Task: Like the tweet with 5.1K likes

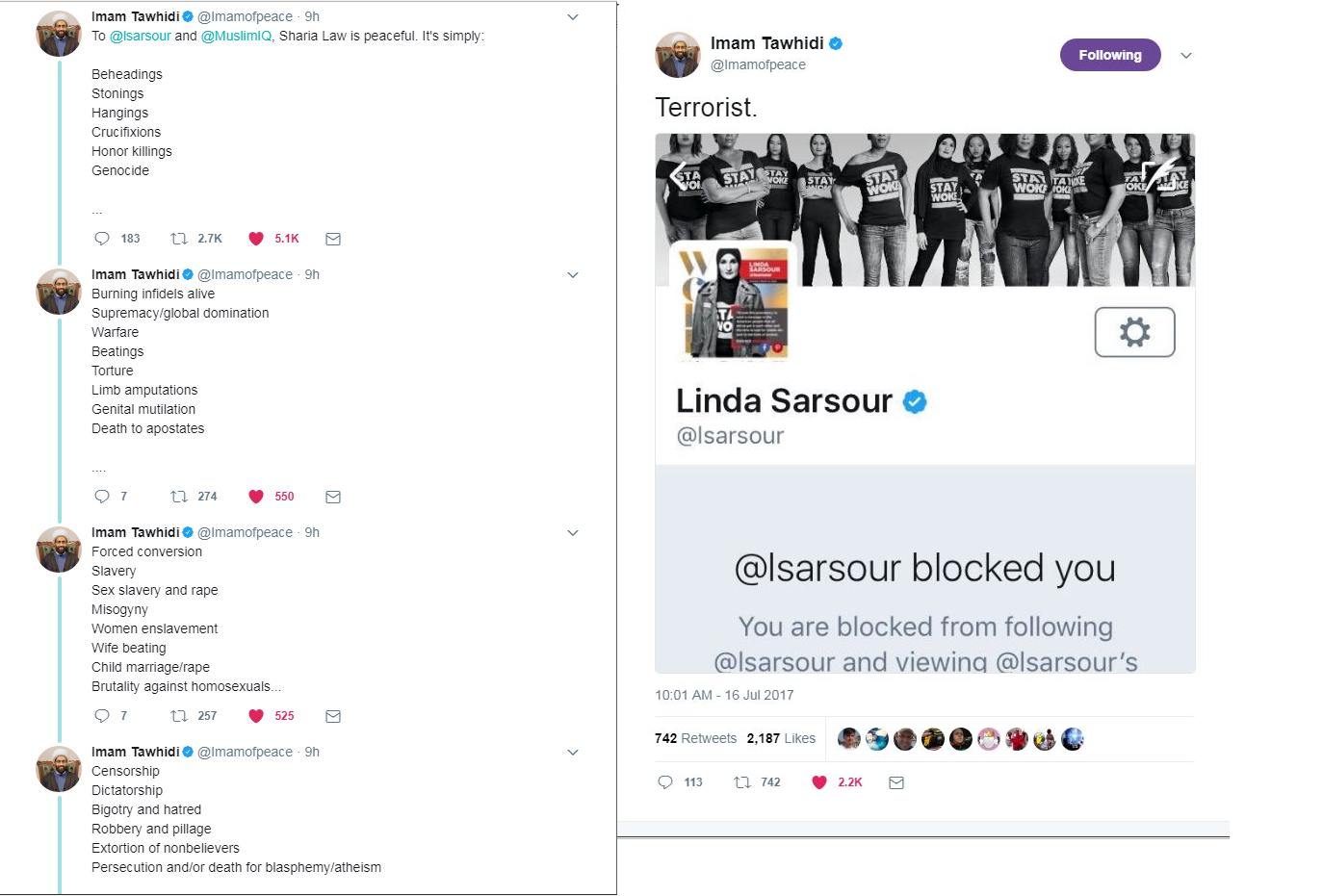Action: 256,239
